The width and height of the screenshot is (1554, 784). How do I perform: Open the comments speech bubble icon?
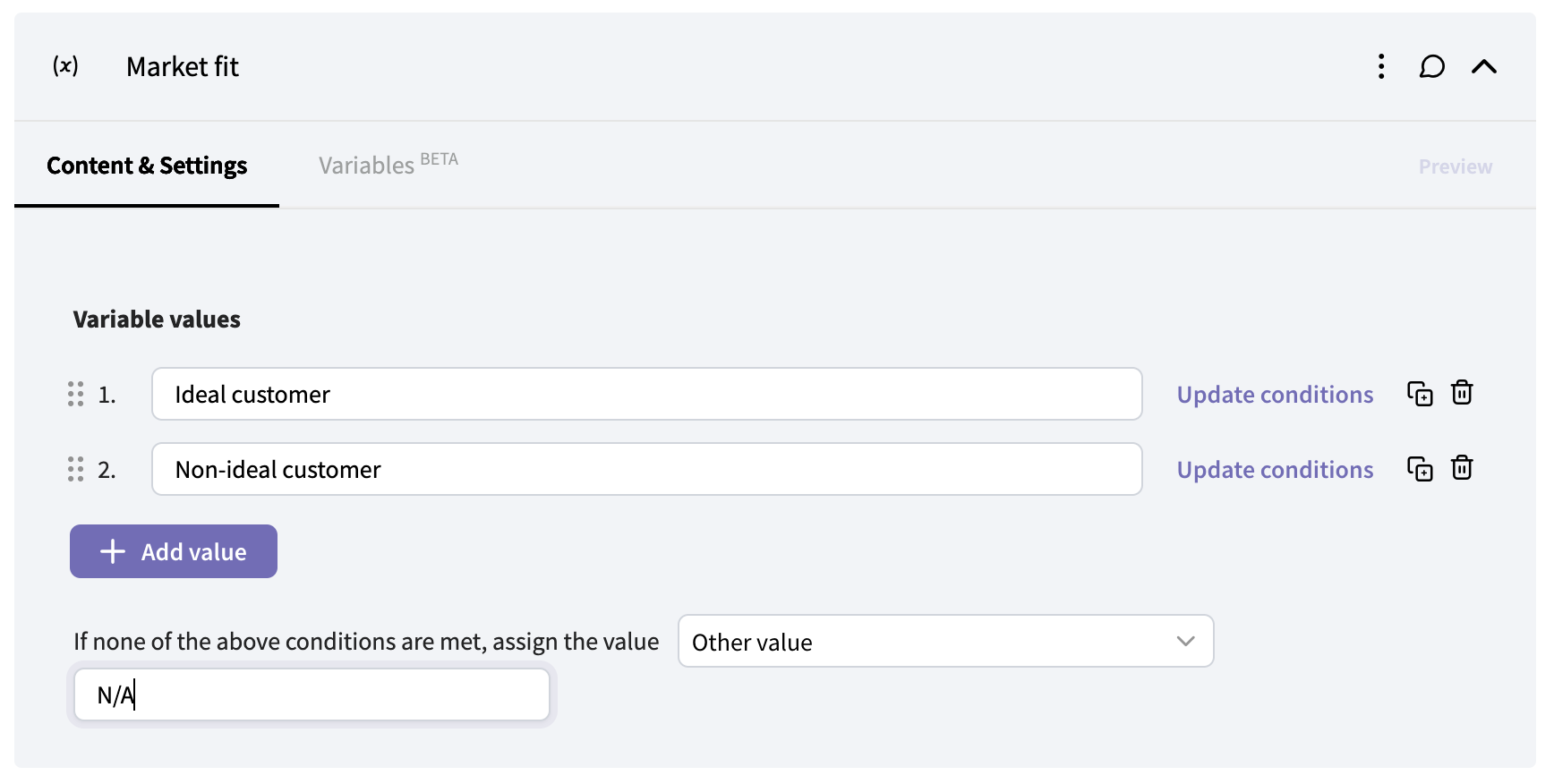pos(1431,66)
